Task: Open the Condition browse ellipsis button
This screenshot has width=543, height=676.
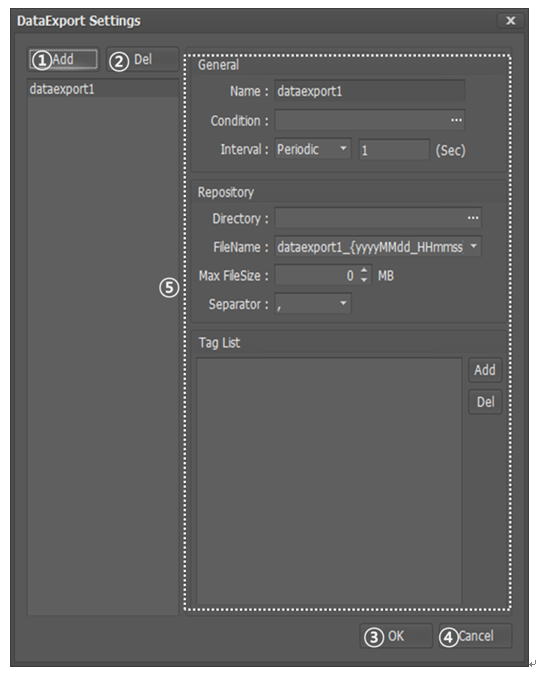Action: (x=456, y=120)
